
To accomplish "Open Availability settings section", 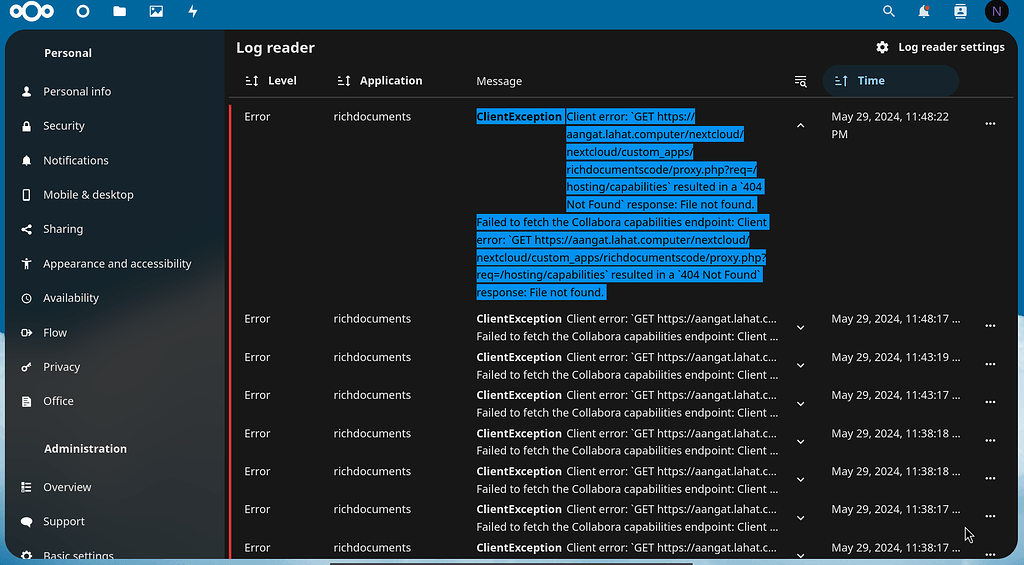I will [x=71, y=298].
